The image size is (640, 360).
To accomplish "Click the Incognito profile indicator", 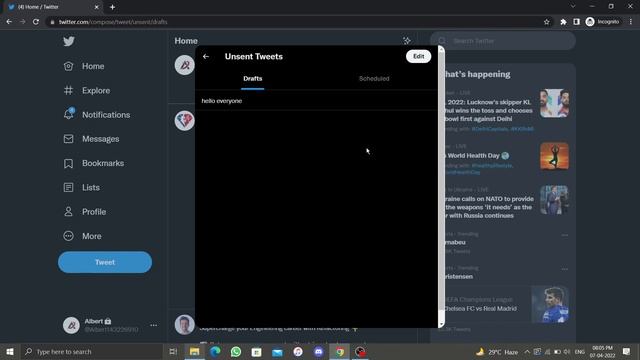I will pos(602,22).
